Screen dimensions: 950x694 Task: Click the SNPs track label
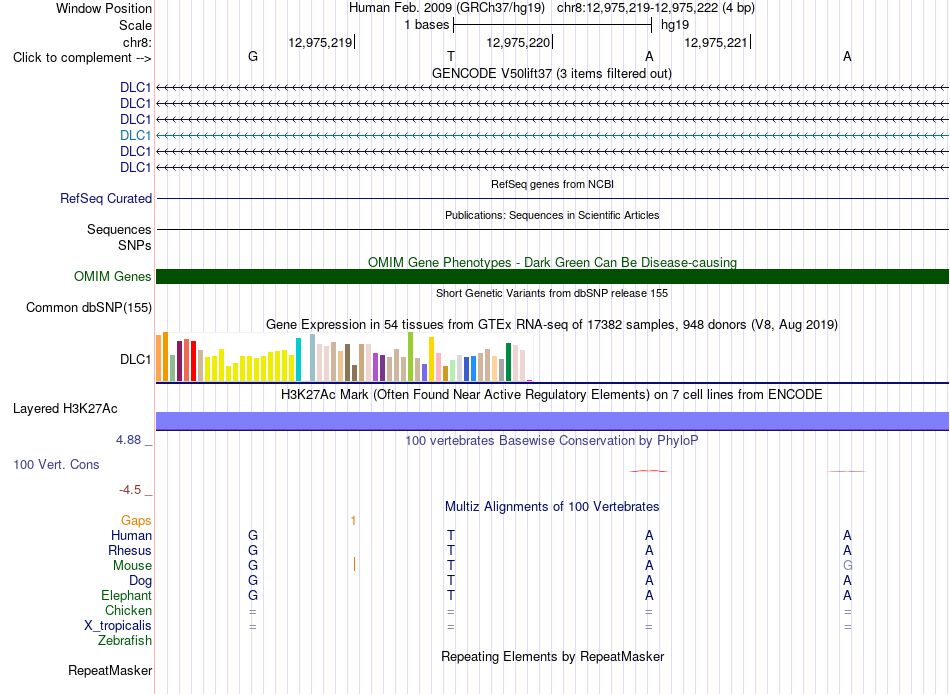click(x=135, y=245)
